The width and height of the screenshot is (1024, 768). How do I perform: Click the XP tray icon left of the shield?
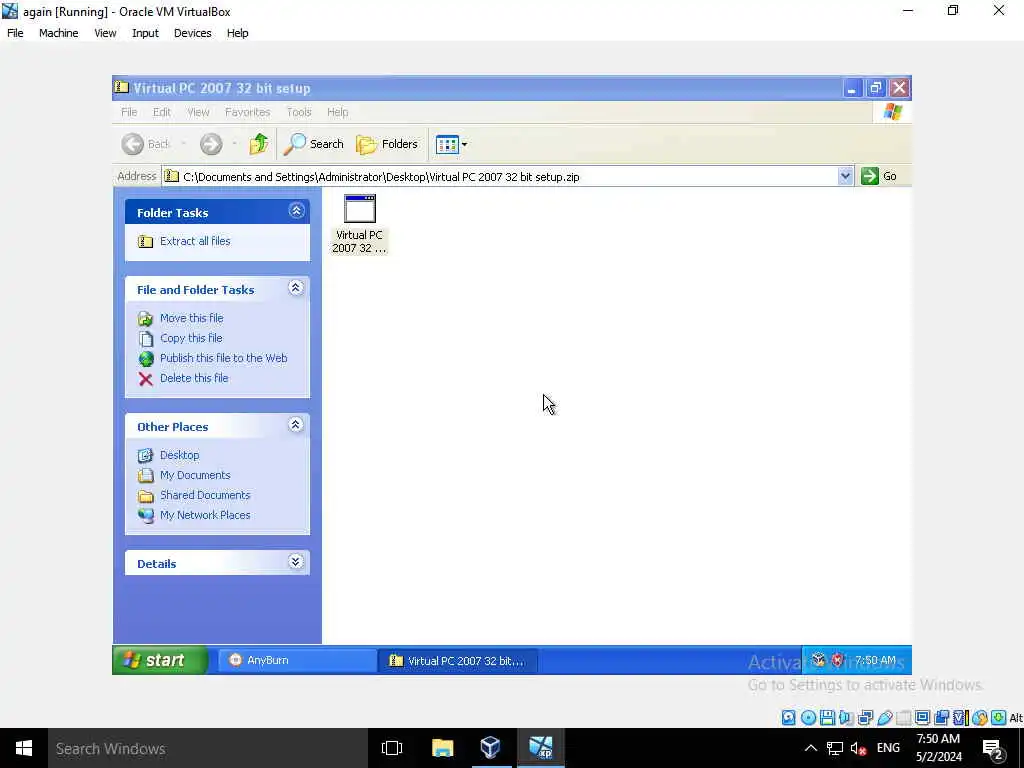(818, 660)
